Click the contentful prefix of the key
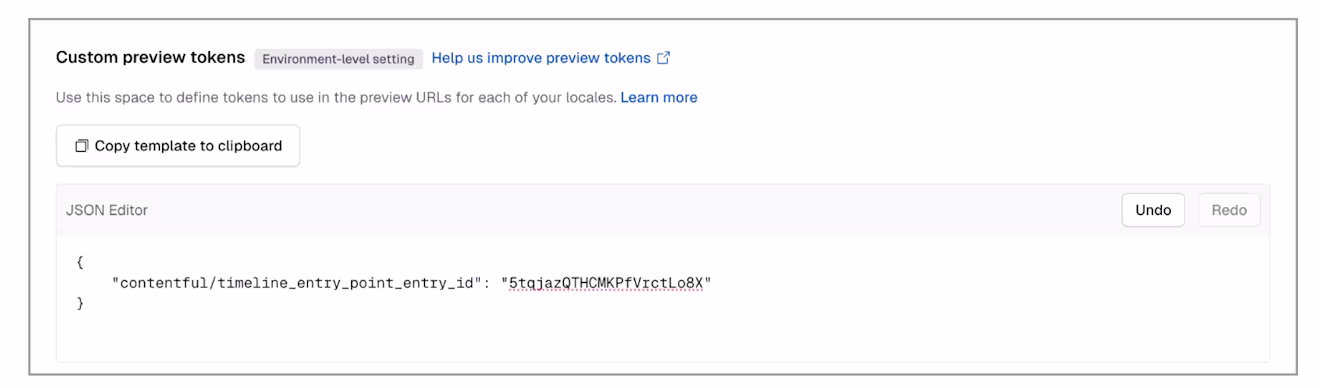 165,284
